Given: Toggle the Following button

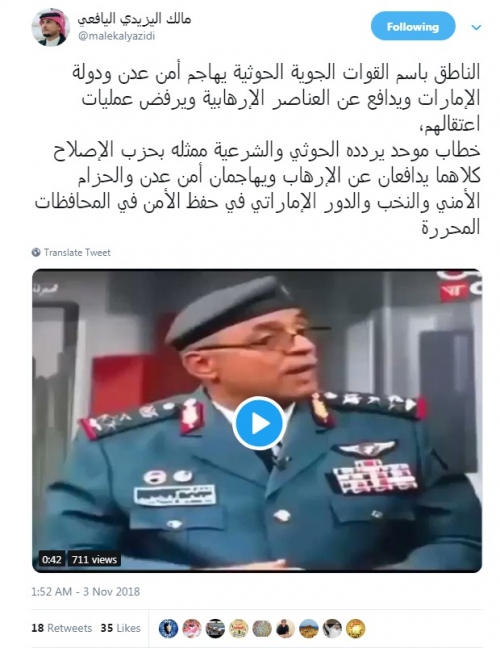Looking at the screenshot, I should pyautogui.click(x=412, y=27).
